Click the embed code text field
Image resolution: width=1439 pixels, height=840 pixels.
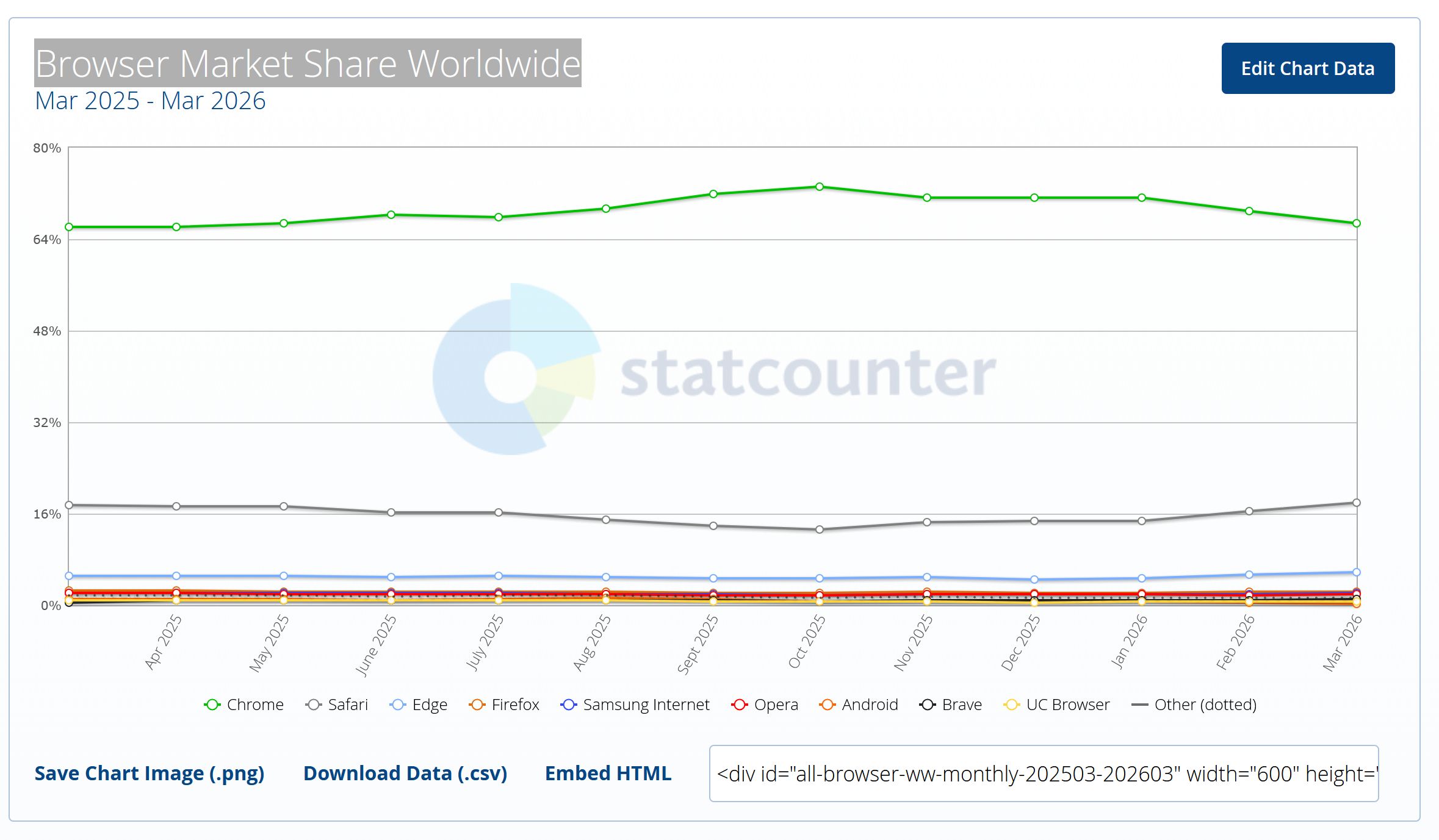[x=1044, y=774]
